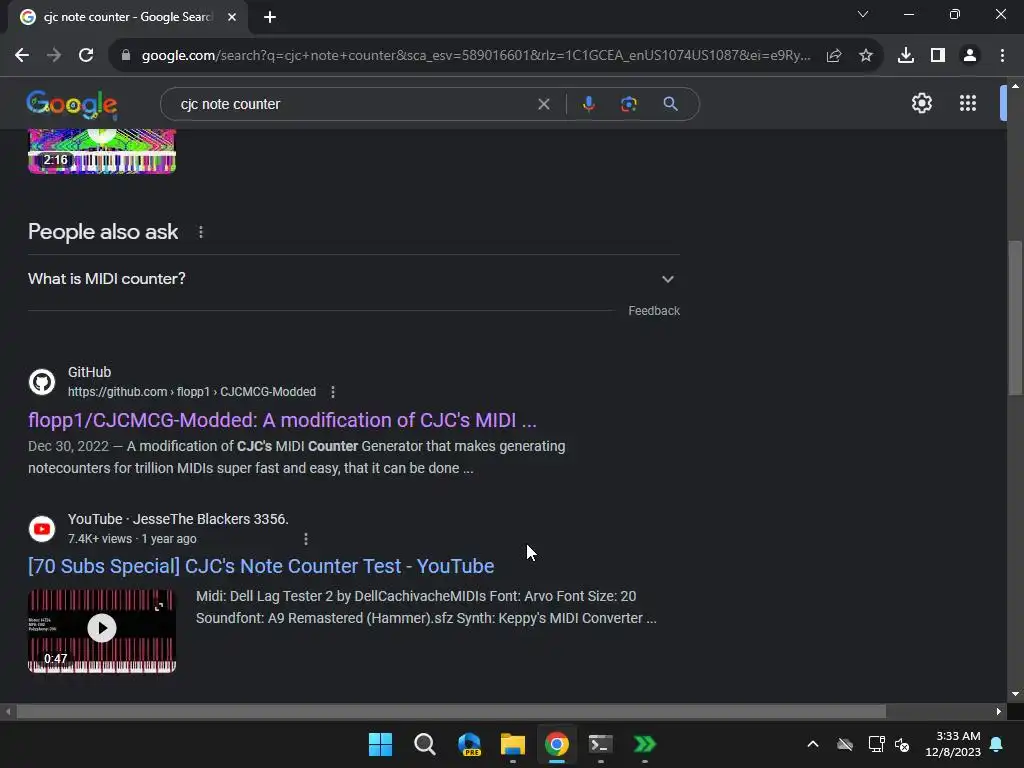Click 'YouTube · JesseThe Blackers 3356.' source text
This screenshot has width=1024, height=768.
pos(178,519)
